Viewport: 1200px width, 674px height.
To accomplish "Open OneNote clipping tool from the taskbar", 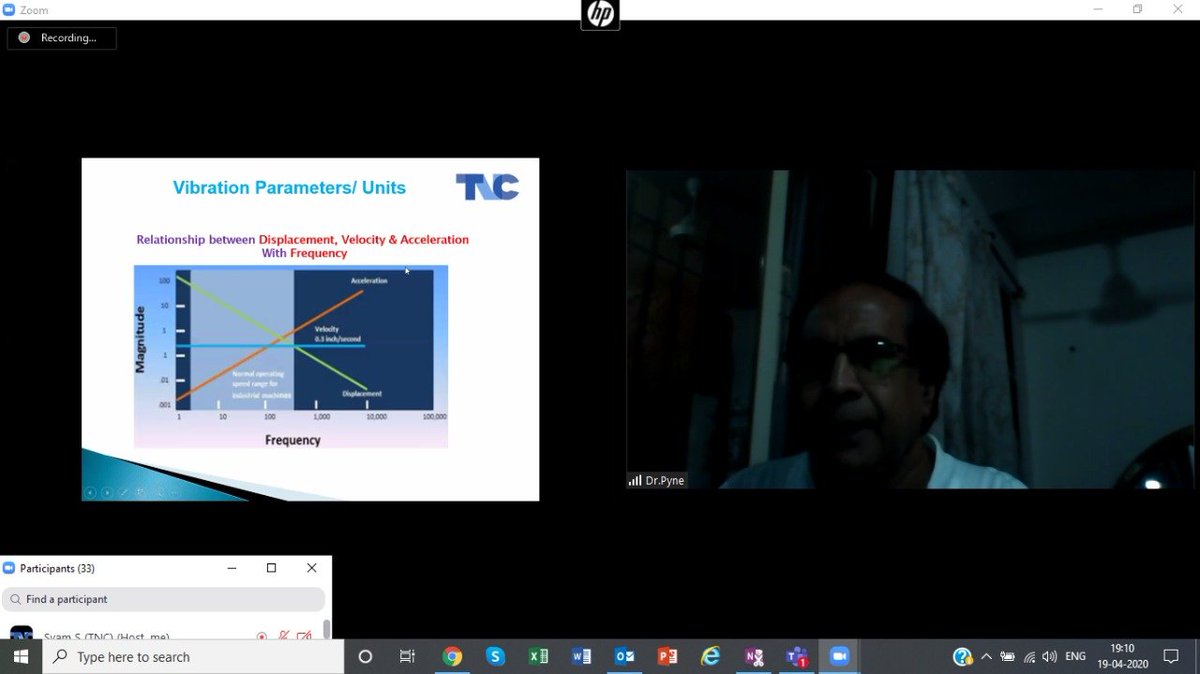I will click(x=754, y=657).
